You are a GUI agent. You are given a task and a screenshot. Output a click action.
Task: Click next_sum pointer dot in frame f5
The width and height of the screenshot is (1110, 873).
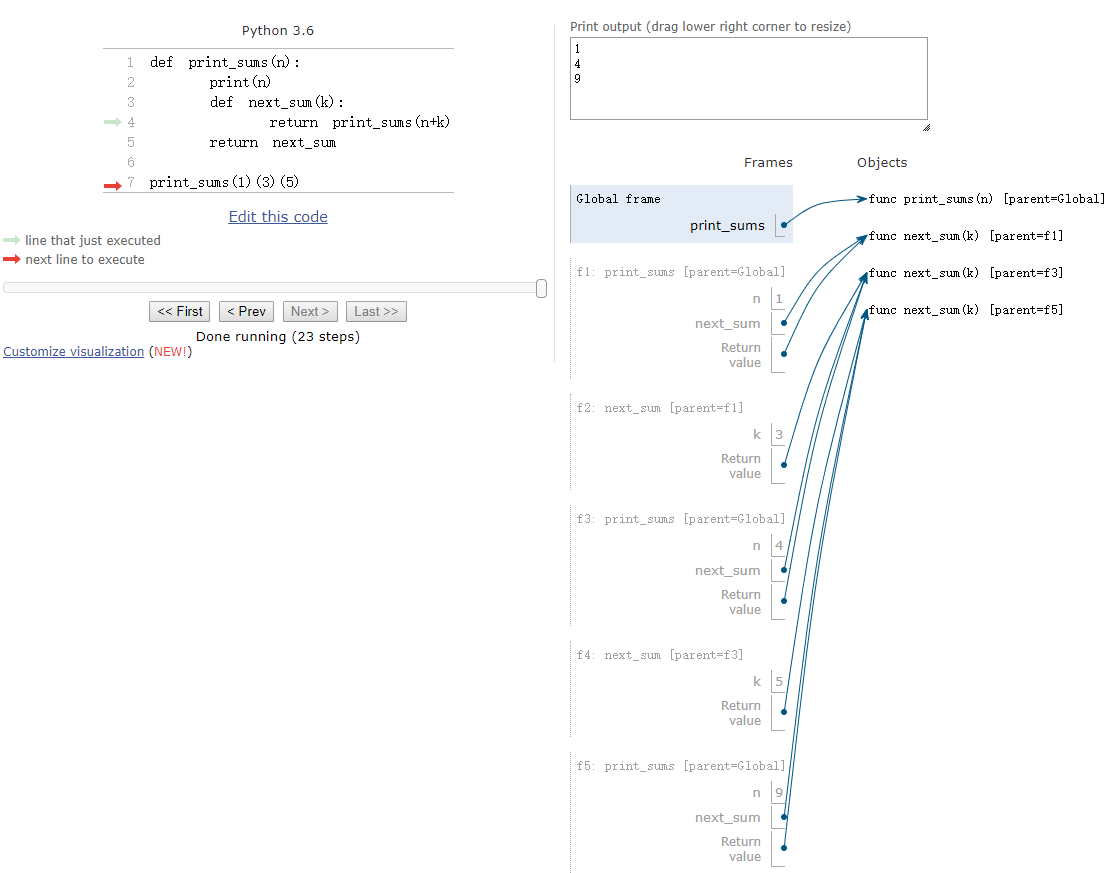[x=784, y=817]
